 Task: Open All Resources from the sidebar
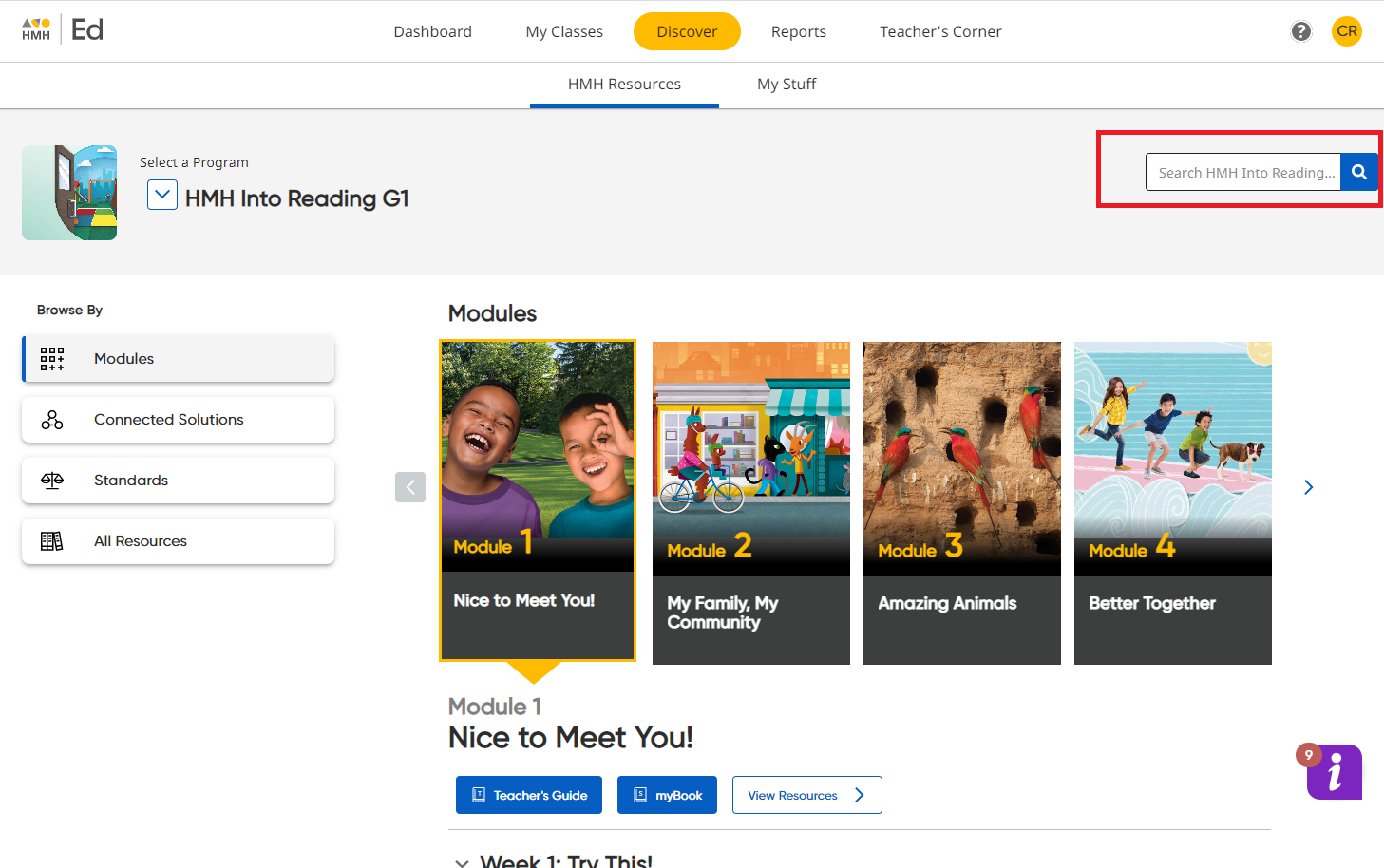pyautogui.click(x=178, y=541)
